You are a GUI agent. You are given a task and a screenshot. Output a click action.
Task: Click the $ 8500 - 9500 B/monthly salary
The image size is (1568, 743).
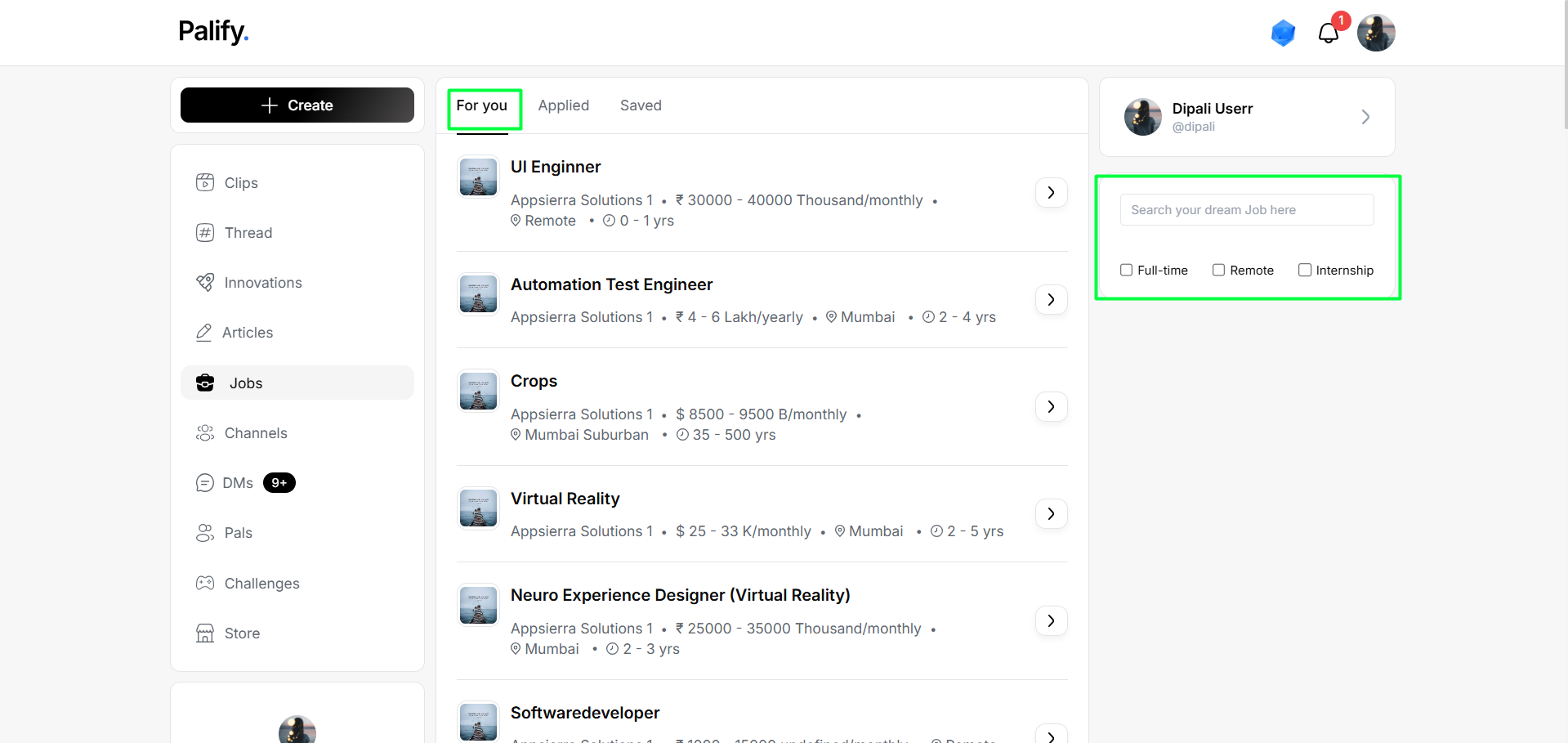pyautogui.click(x=762, y=414)
